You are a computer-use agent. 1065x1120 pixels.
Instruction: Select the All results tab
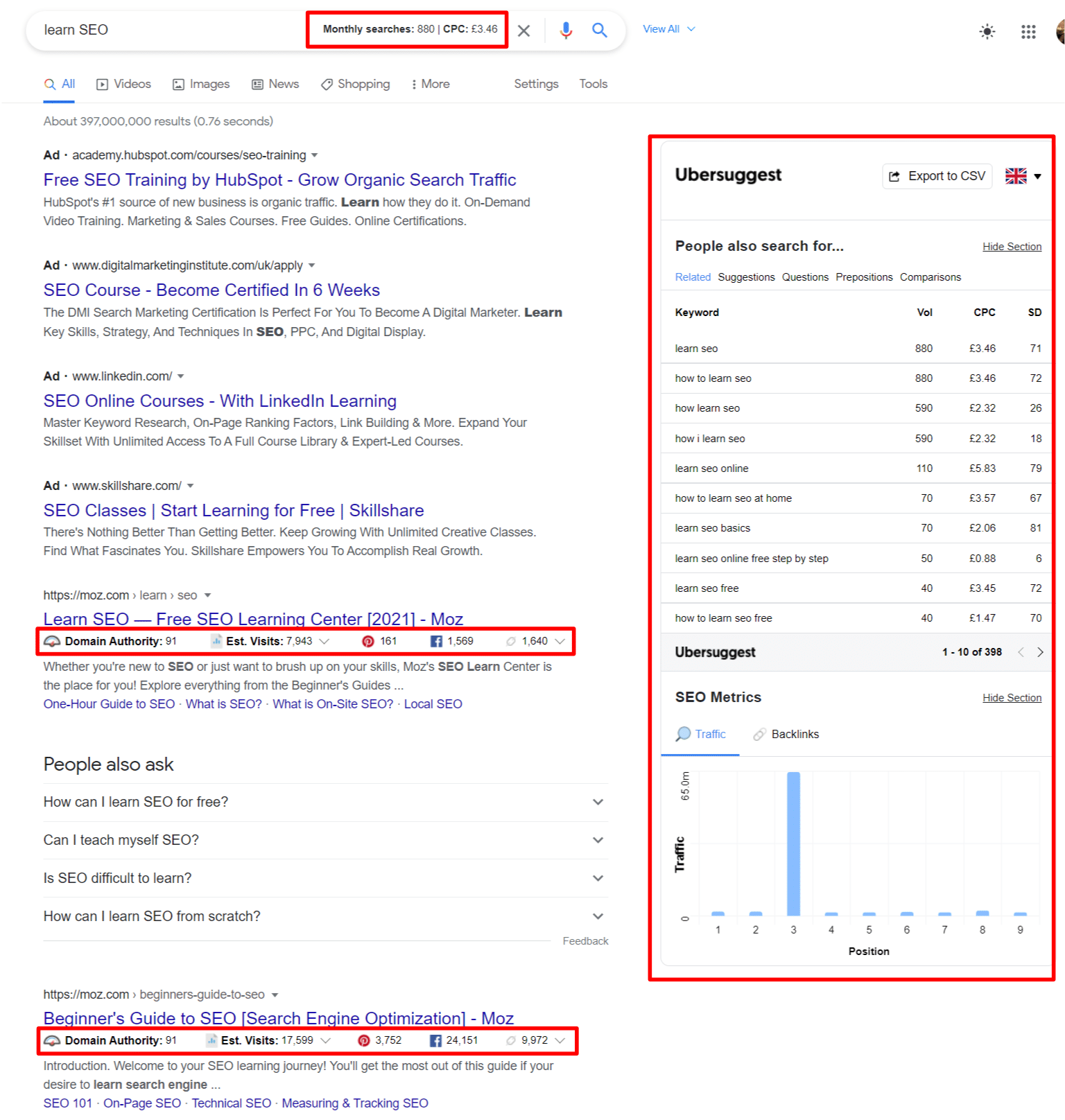pos(60,84)
